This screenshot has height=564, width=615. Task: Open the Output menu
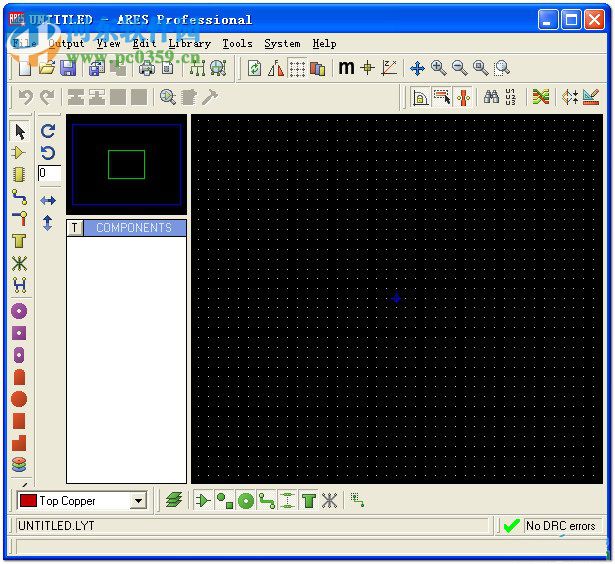coord(66,44)
